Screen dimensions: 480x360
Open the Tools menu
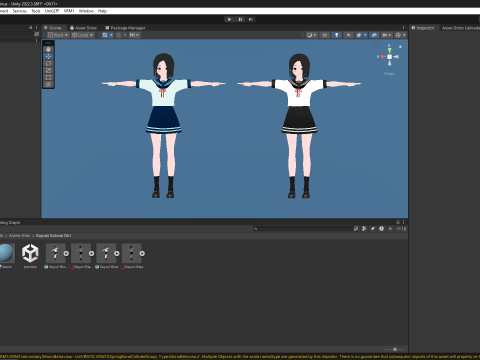[x=36, y=11]
